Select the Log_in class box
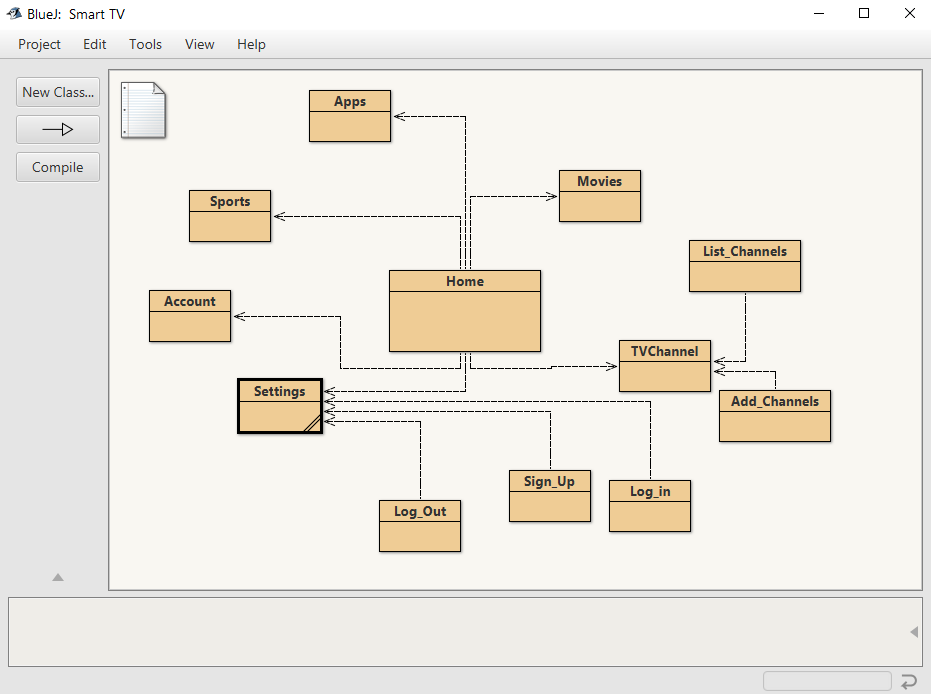The height and width of the screenshot is (694, 931). tap(650, 506)
